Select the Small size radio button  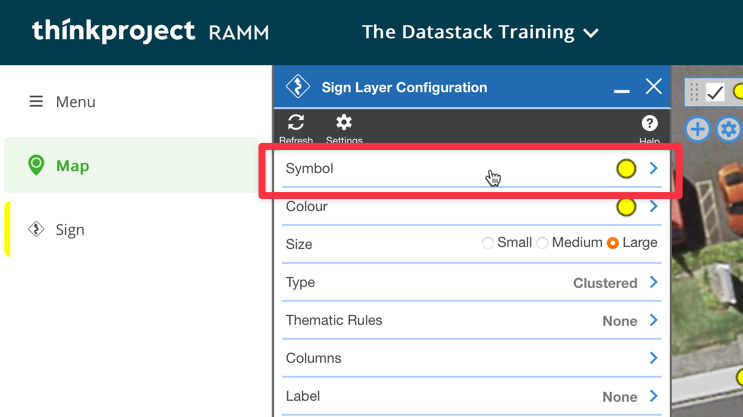[x=488, y=243]
